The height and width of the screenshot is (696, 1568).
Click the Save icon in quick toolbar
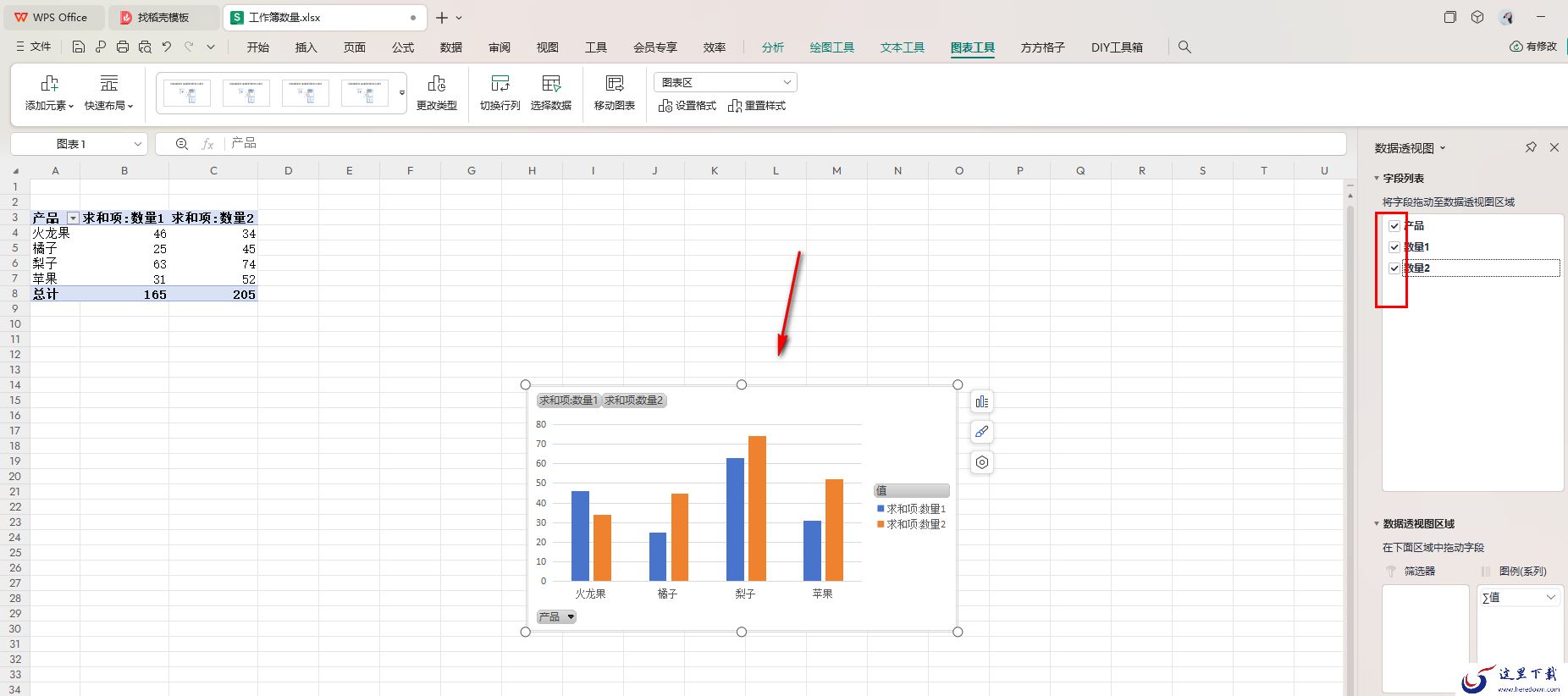[x=78, y=47]
